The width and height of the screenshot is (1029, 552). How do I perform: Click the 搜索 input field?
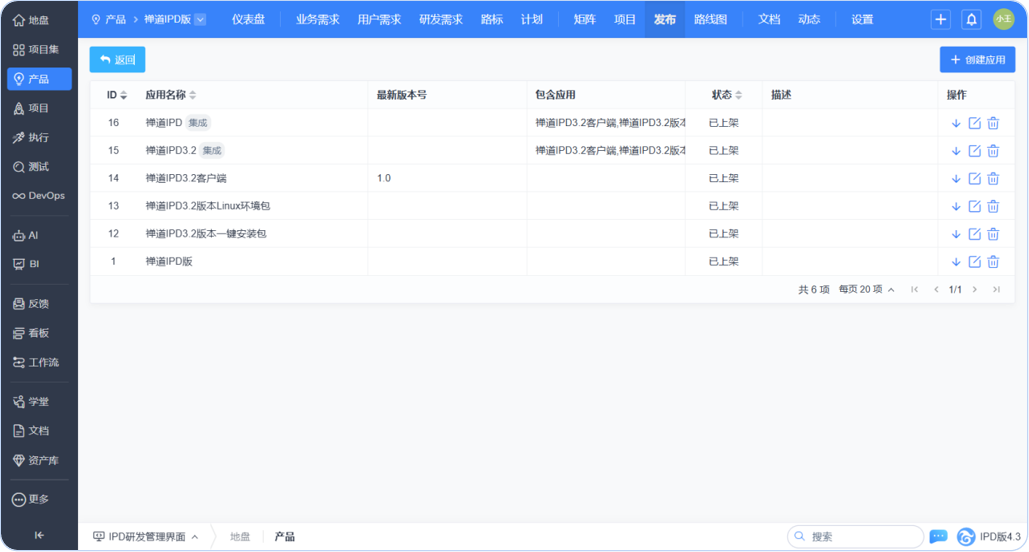(860, 537)
